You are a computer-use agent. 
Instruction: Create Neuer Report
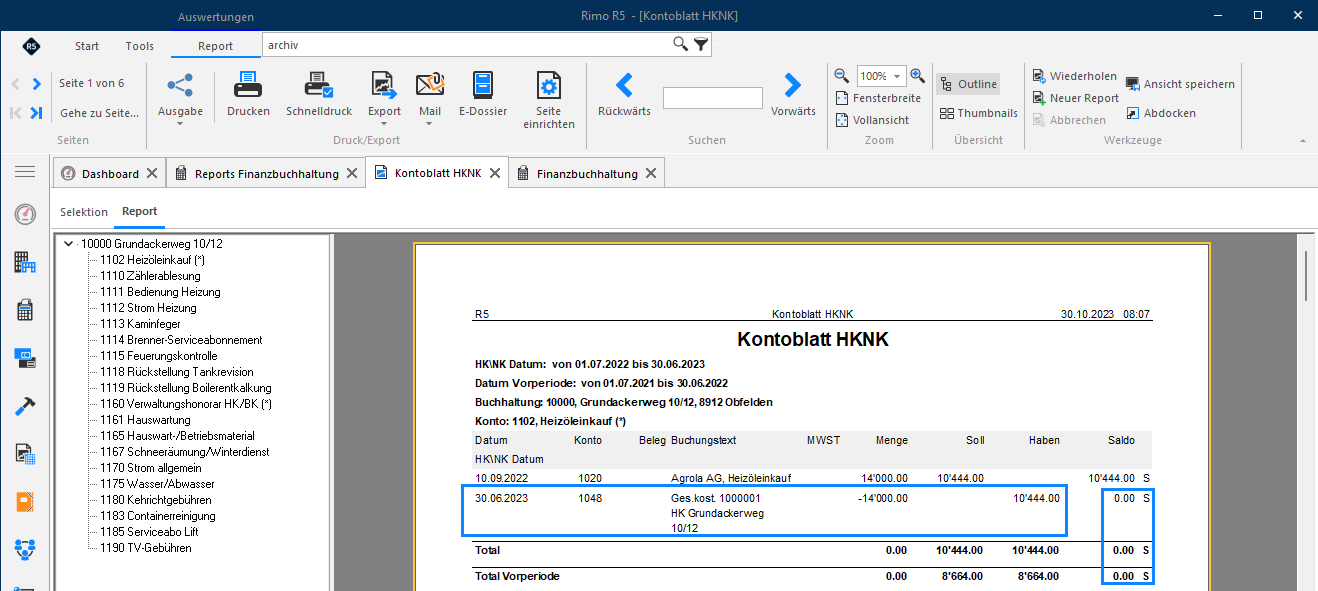coord(1076,98)
